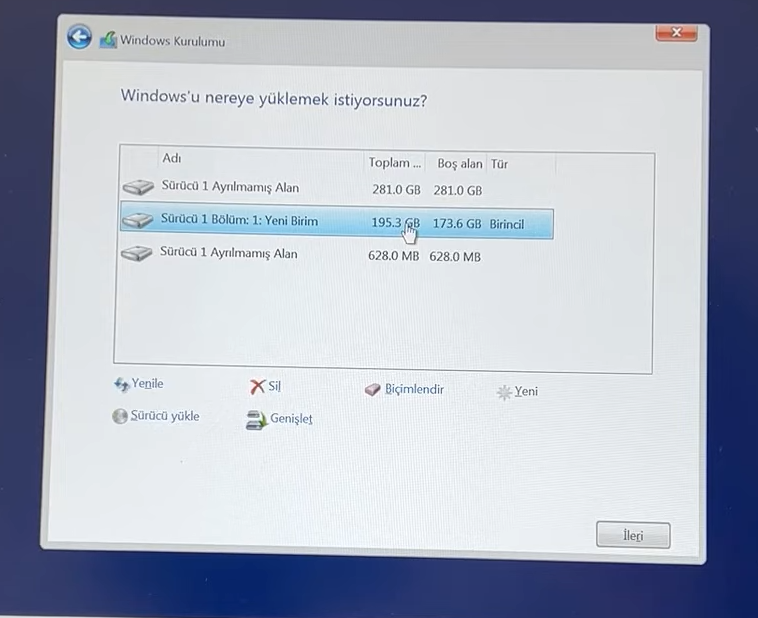The width and height of the screenshot is (758, 618).
Task: Go back using the blue arrow button
Action: [x=79, y=37]
